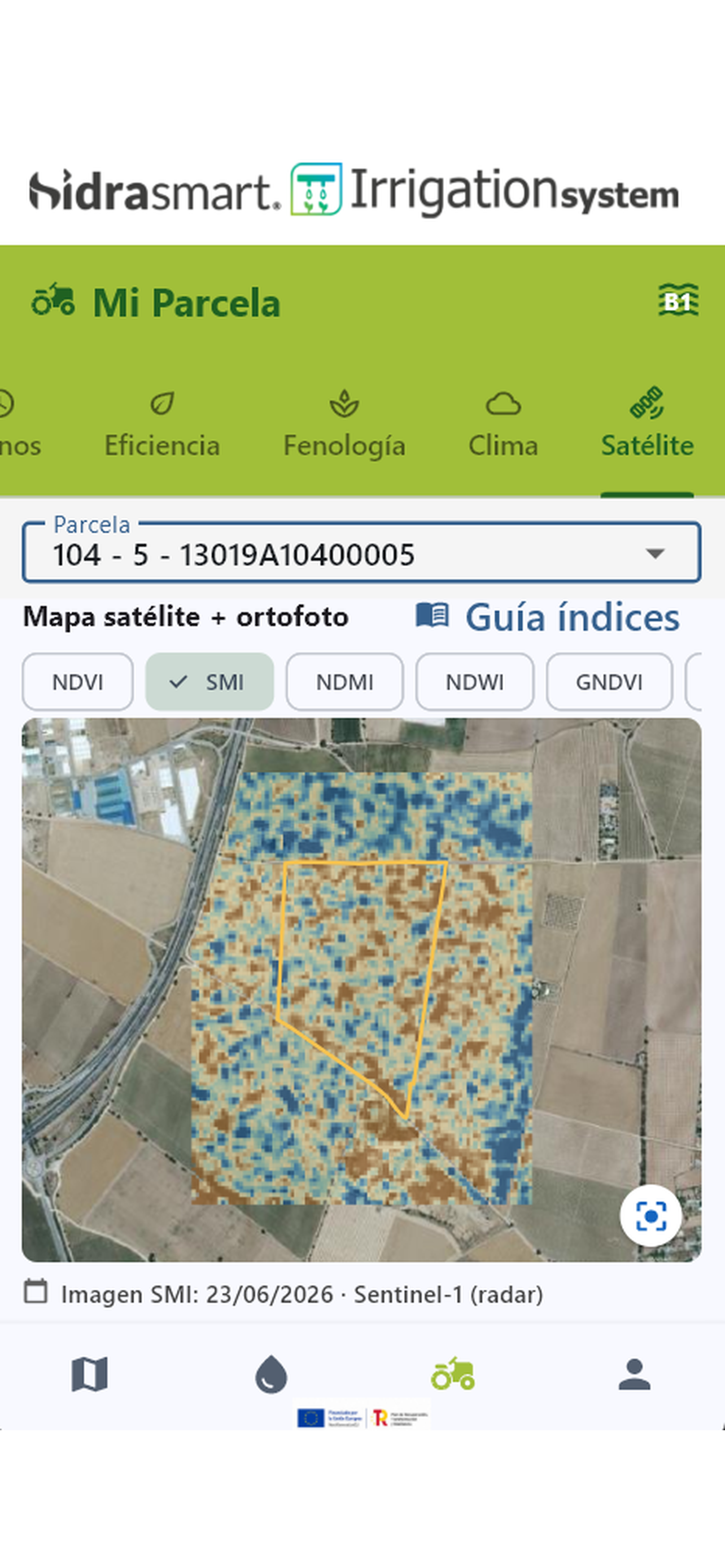Click the tractor icon beside Mi Parcela

(x=54, y=300)
